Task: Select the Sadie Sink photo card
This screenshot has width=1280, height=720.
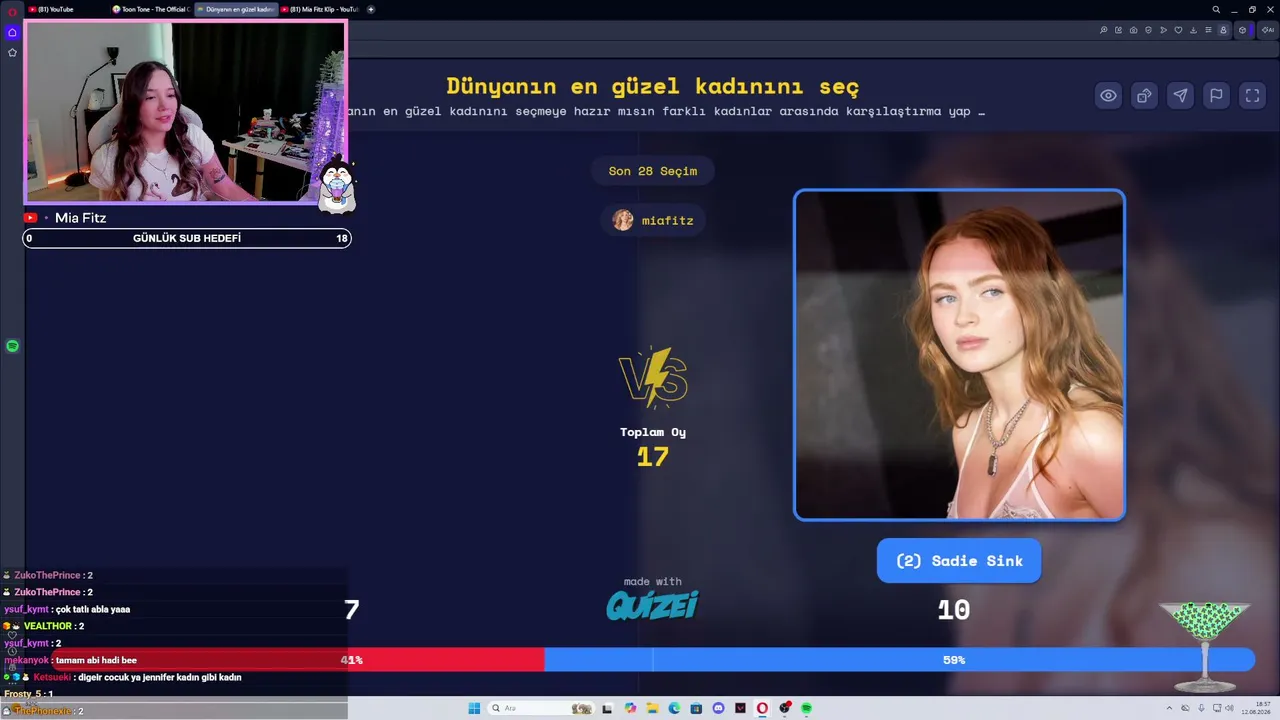Action: click(959, 355)
